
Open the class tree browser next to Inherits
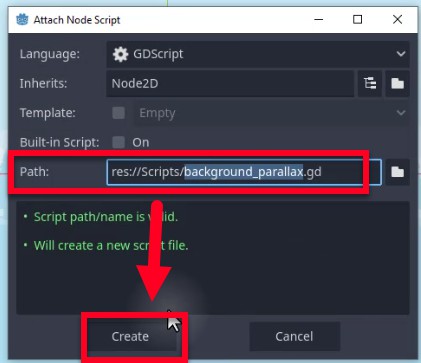click(370, 83)
